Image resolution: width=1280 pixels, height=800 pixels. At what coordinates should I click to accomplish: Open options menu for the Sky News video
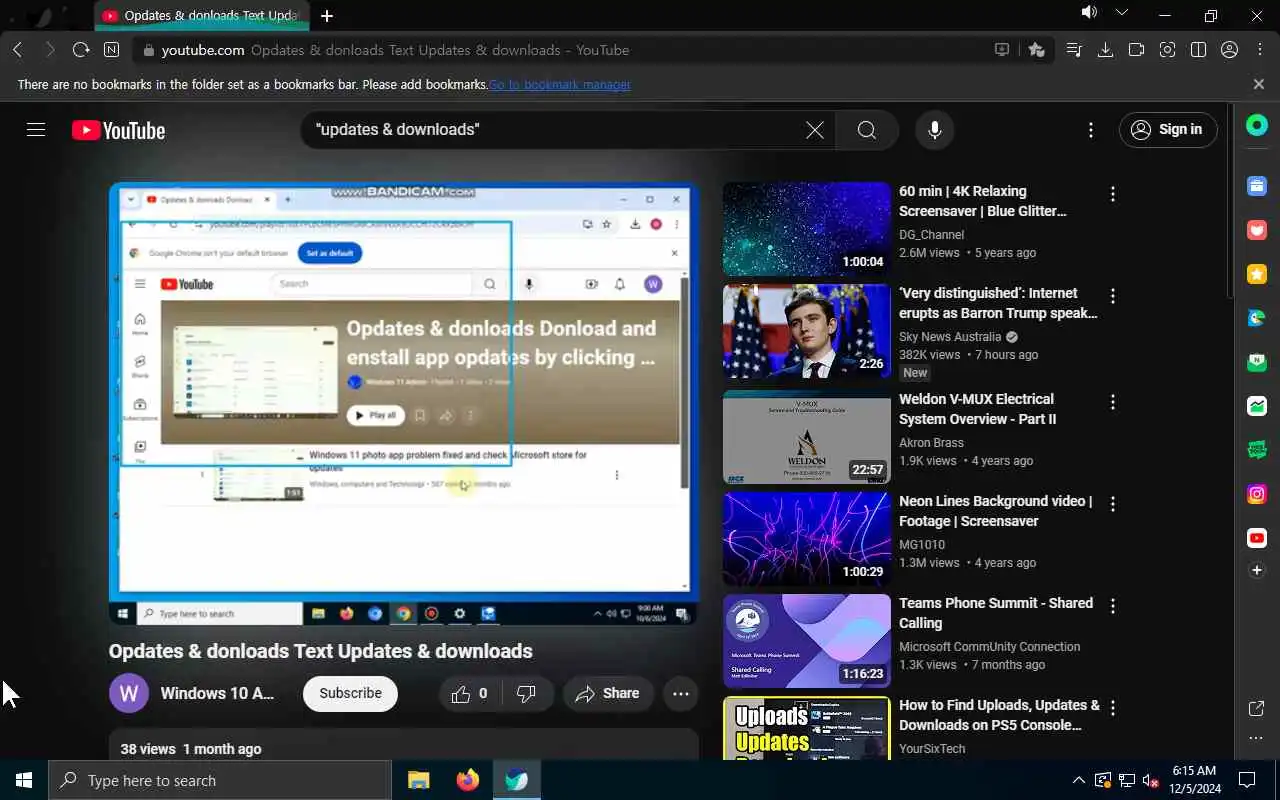[x=1113, y=296]
